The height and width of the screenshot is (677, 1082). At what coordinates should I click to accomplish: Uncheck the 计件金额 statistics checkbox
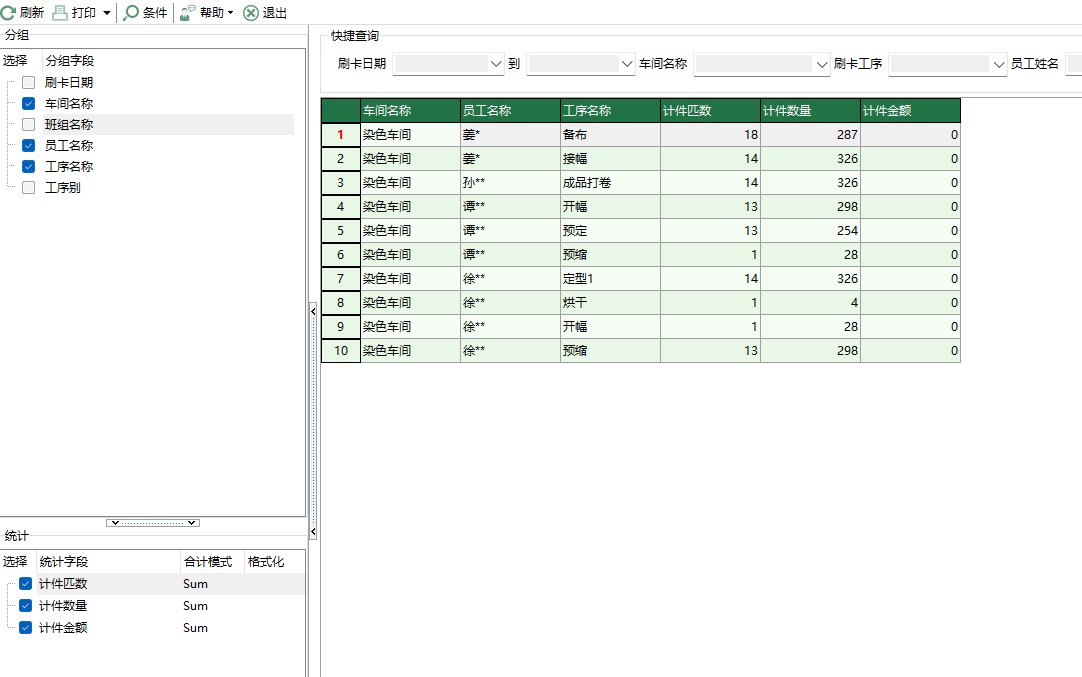pos(24,627)
